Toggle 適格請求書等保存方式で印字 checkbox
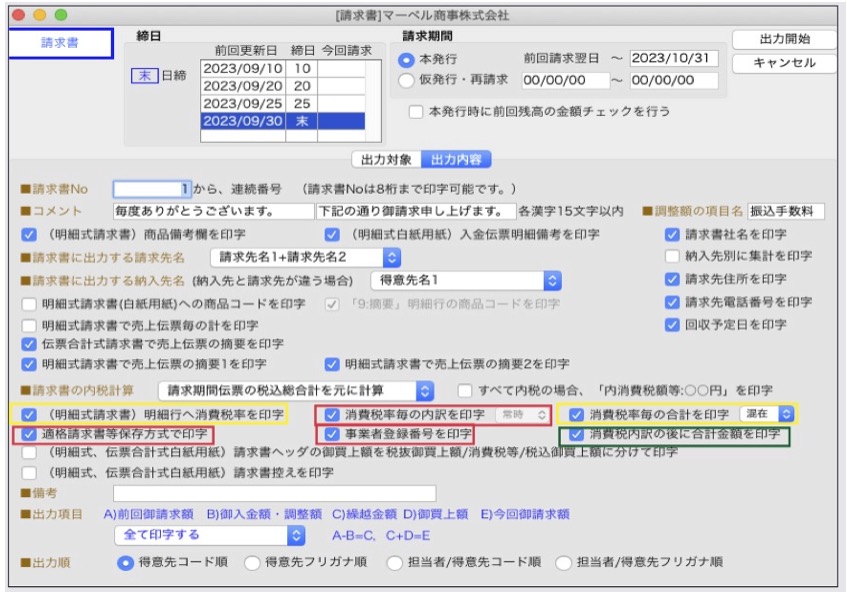The height and width of the screenshot is (595, 847). pyautogui.click(x=29, y=435)
